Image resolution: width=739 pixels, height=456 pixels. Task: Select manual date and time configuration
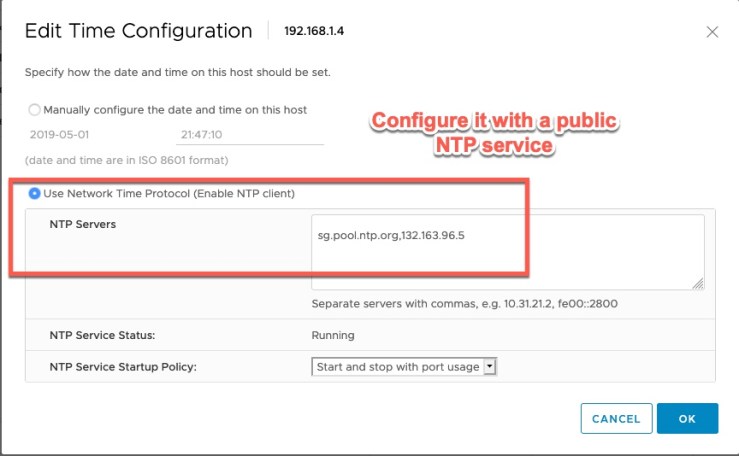tap(36, 110)
